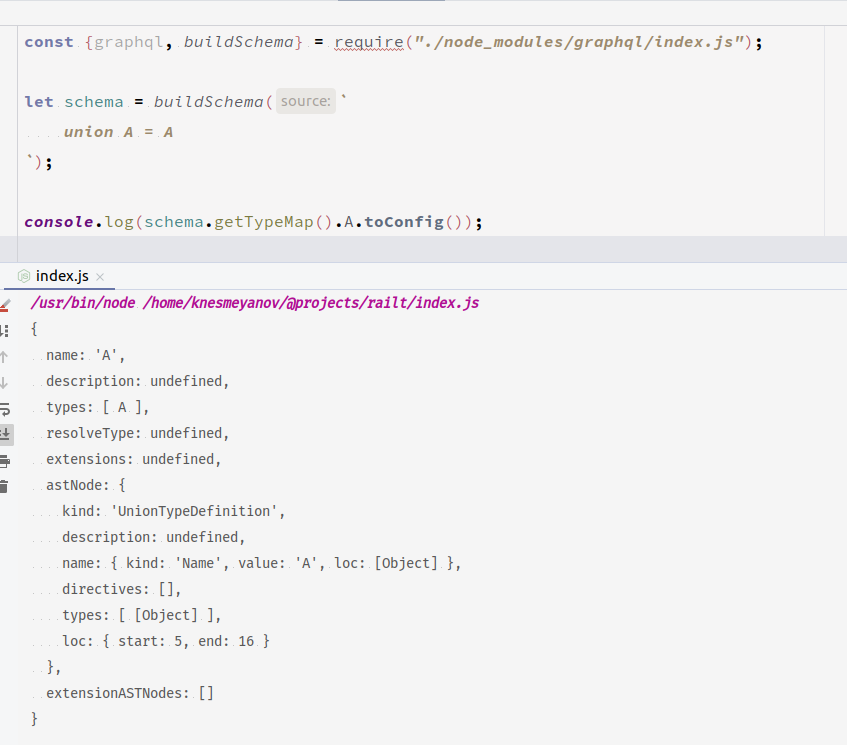Click the /home/knesmeyanov/@projects/railt/index.js path

point(311,303)
